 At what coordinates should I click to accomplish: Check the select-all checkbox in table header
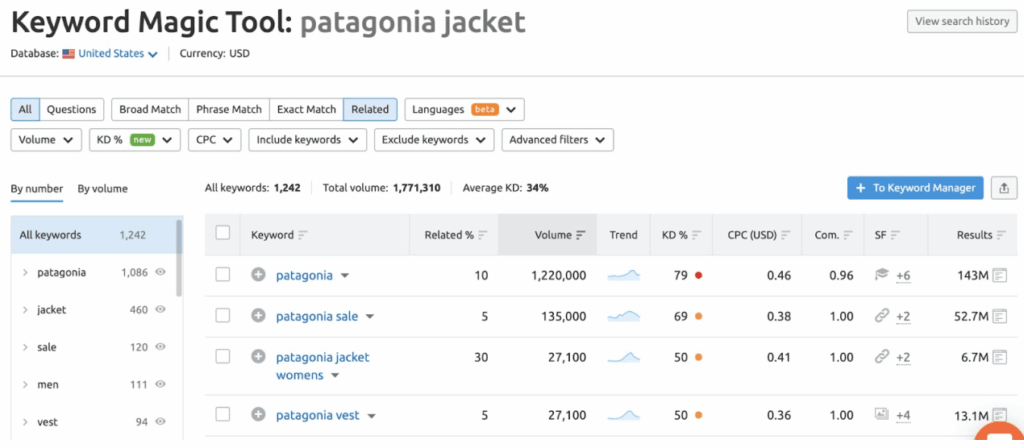point(223,234)
